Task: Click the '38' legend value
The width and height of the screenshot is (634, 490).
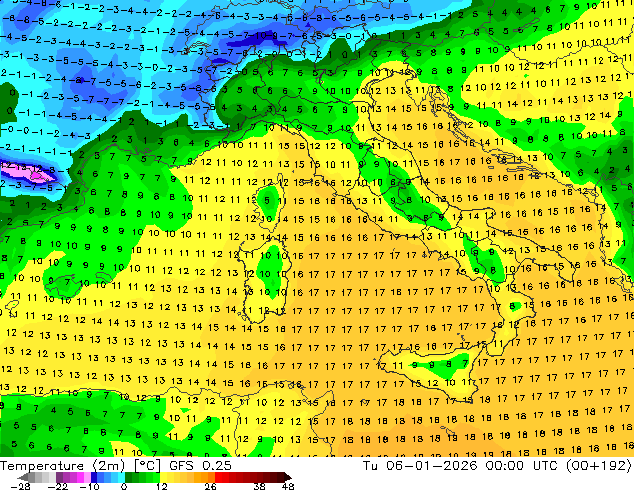Action: pos(259,486)
